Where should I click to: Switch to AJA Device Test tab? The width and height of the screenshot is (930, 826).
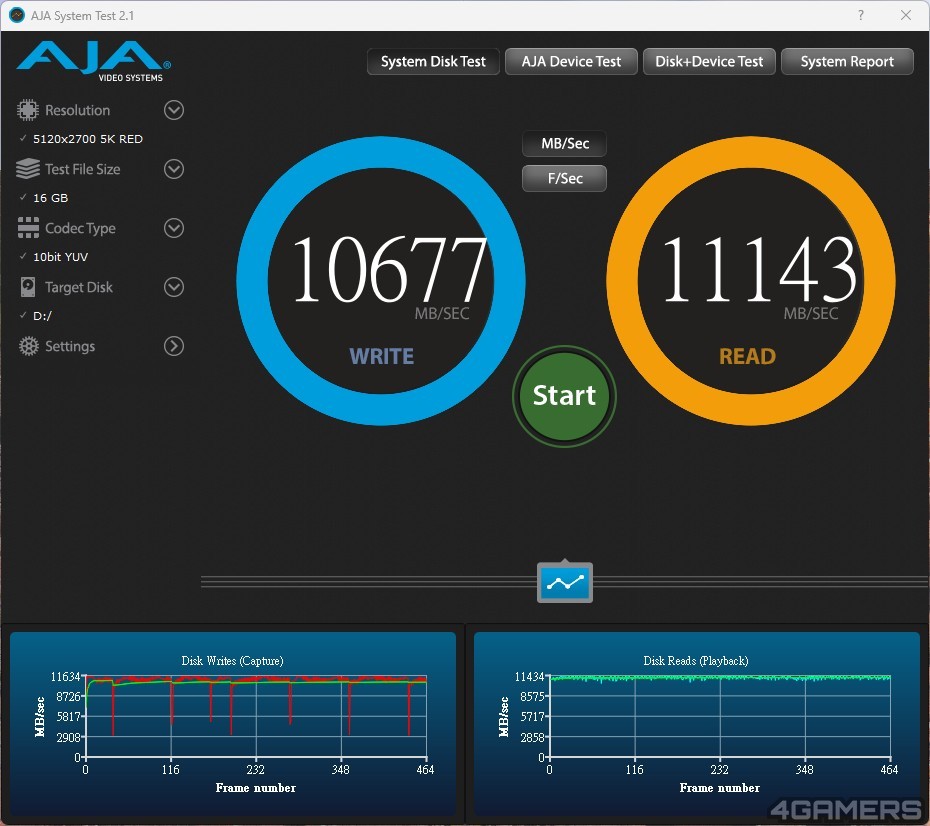(571, 62)
